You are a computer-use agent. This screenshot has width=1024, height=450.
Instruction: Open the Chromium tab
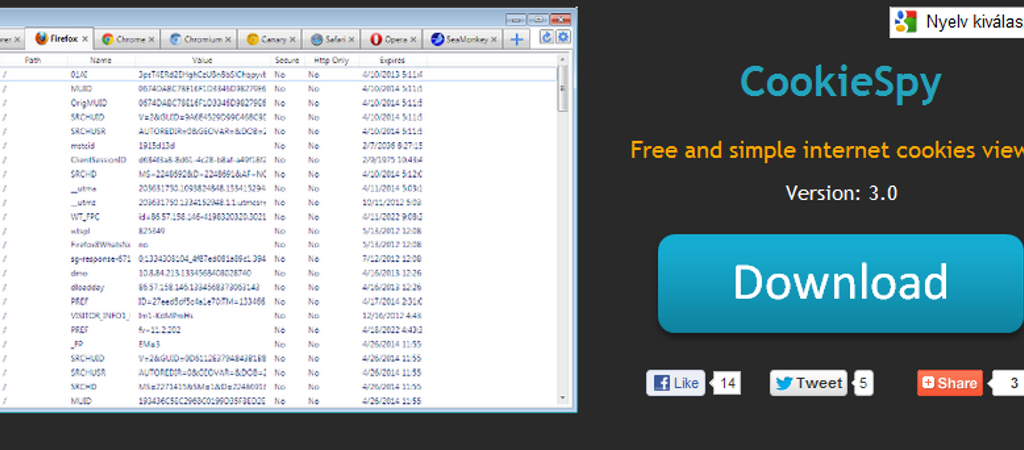point(197,40)
